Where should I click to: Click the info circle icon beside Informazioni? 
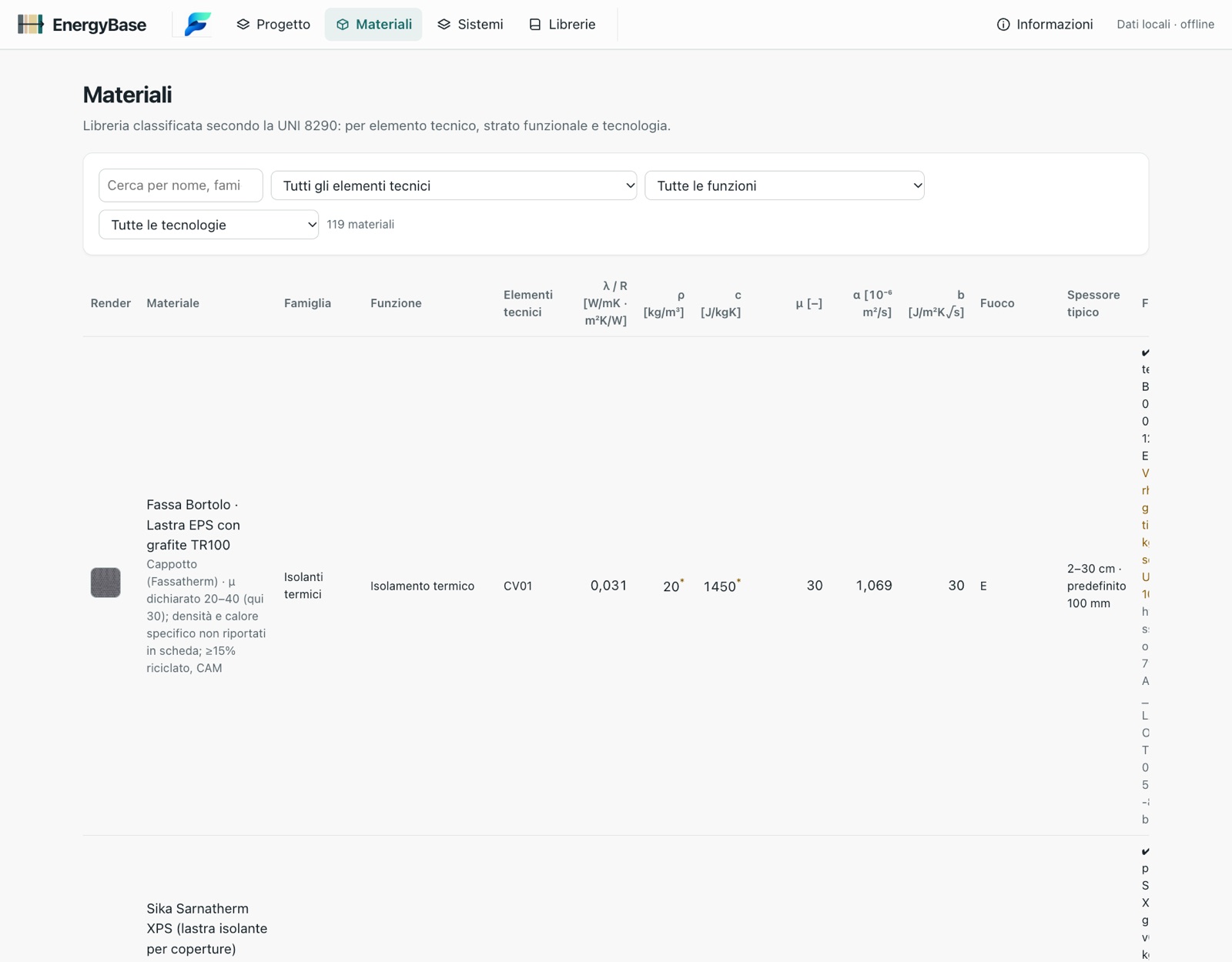1003,25
